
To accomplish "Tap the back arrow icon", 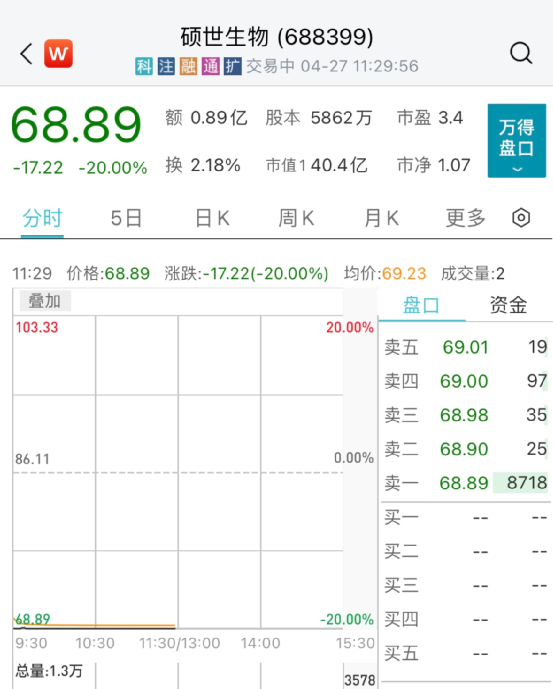I will [x=26, y=54].
